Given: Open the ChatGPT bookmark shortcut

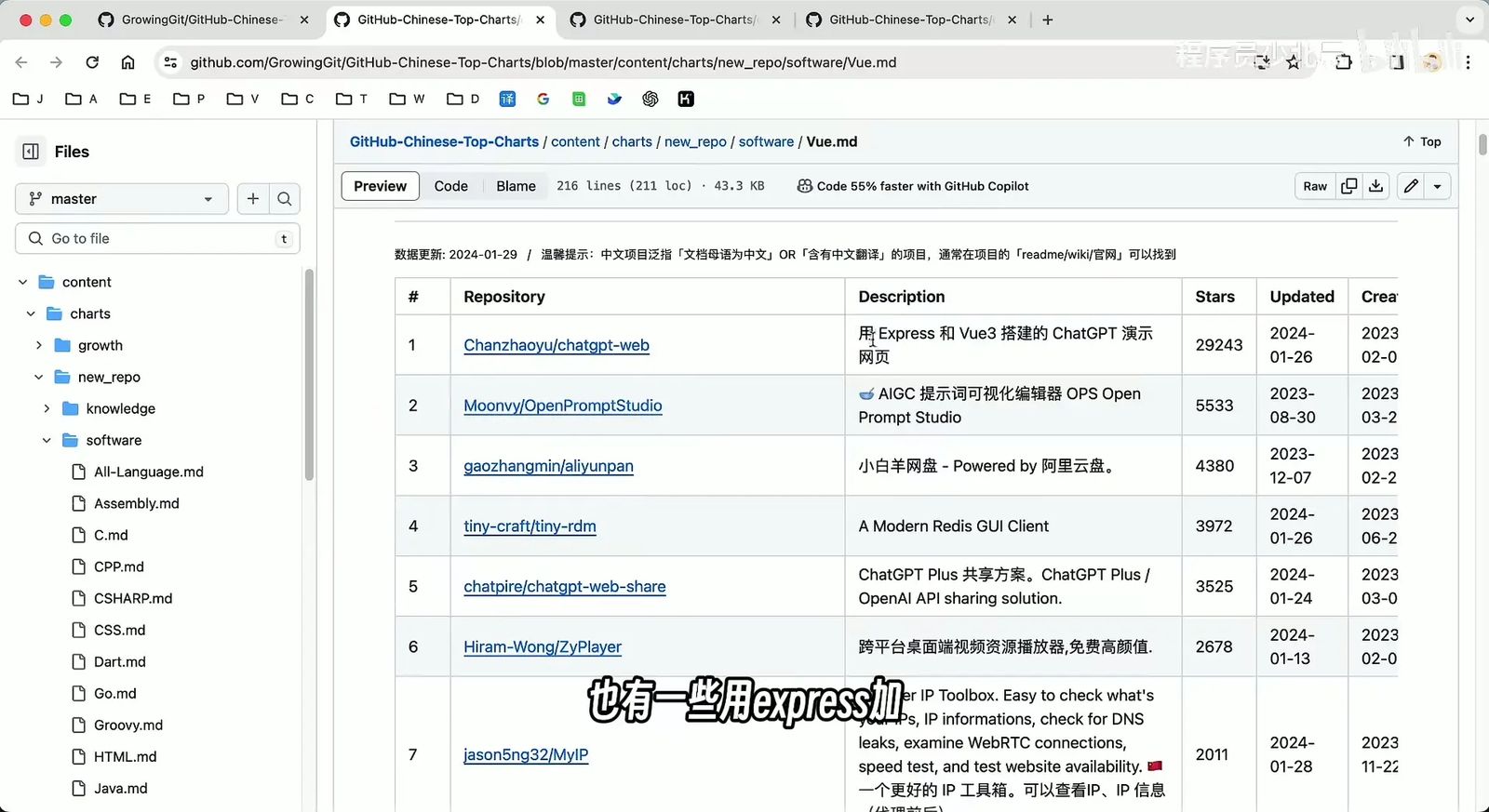Looking at the screenshot, I should coord(651,99).
